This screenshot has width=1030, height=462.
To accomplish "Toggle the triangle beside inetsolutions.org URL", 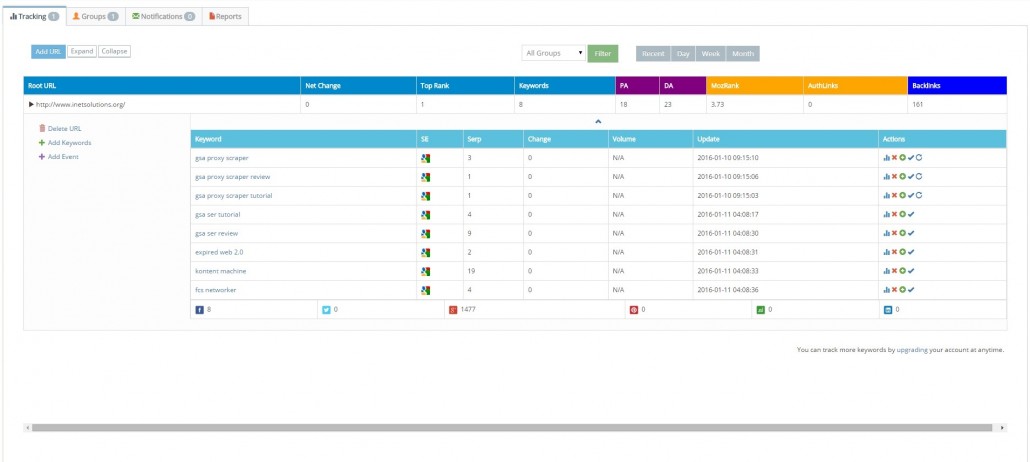I will point(31,104).
